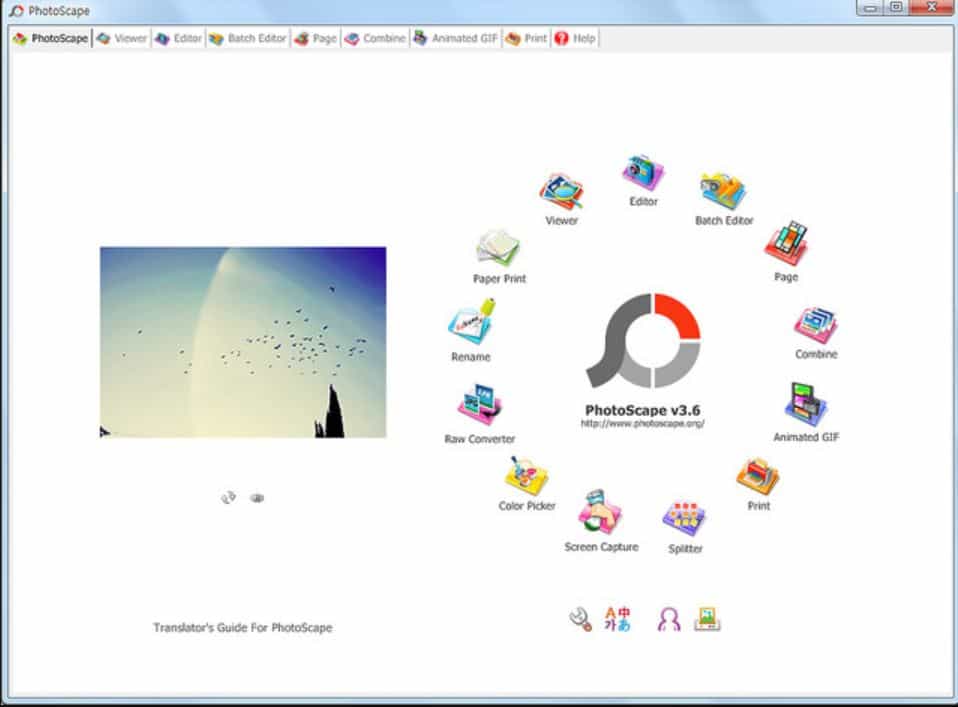Click the PhotoScape logo in the center

643,340
